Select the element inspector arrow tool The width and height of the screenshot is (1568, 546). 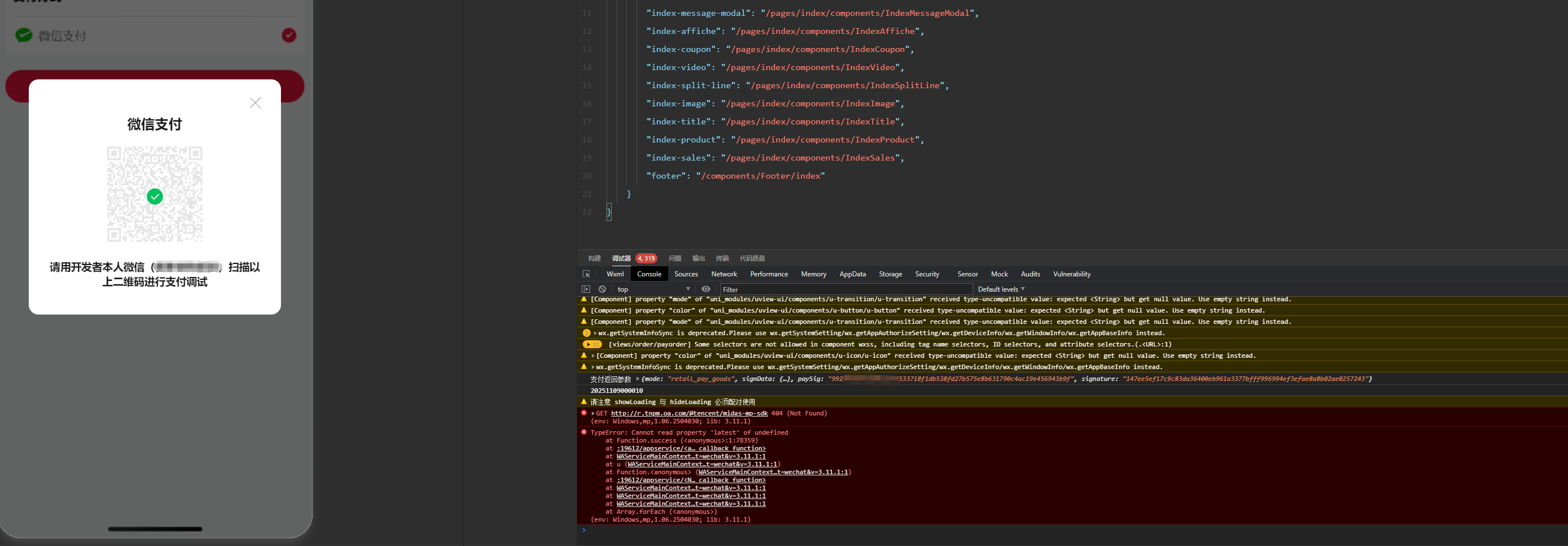point(586,274)
